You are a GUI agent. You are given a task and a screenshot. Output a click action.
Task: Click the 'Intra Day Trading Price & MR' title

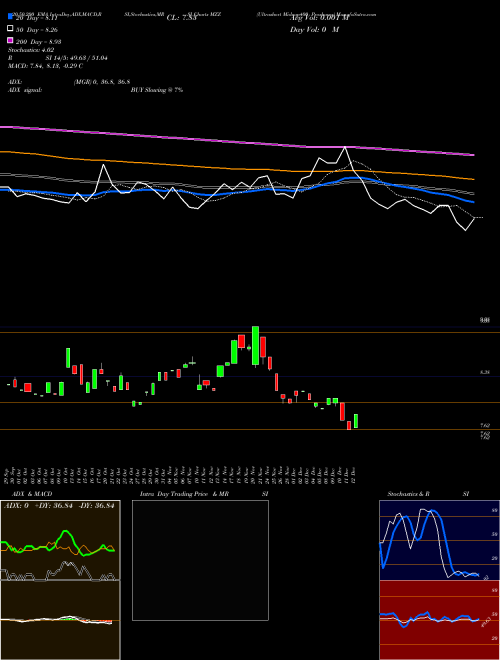[184, 494]
